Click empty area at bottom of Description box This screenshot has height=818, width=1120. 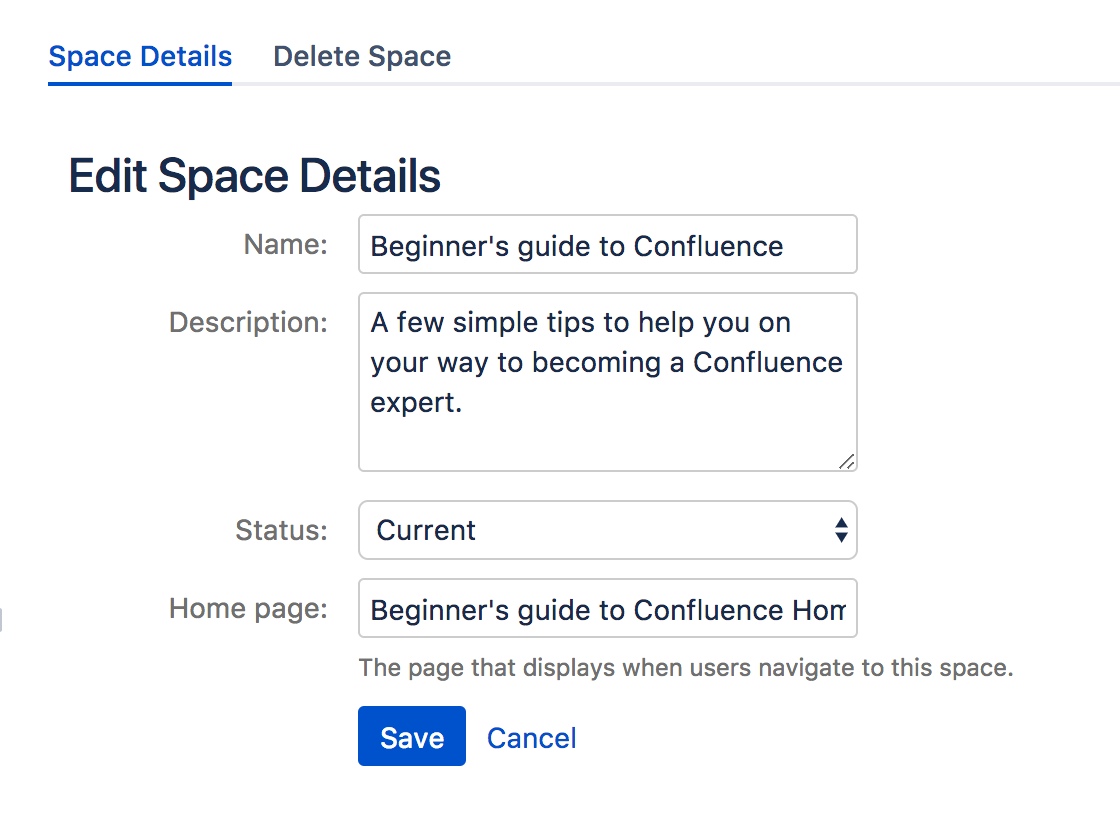(x=600, y=448)
